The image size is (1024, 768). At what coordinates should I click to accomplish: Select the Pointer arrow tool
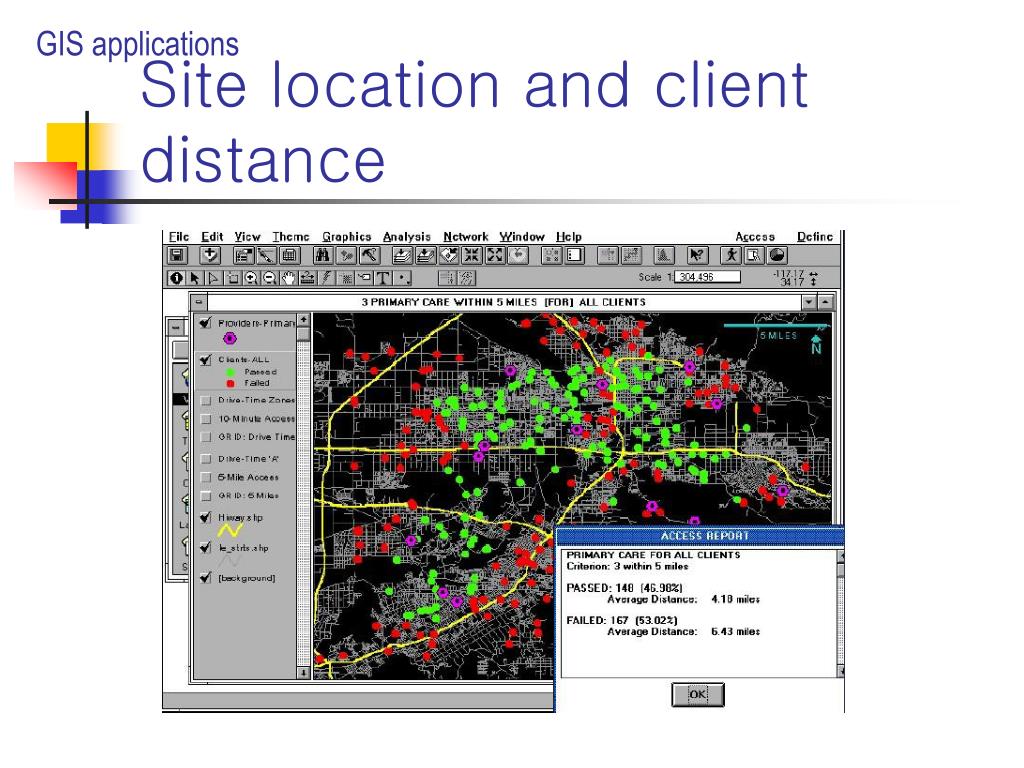(195, 278)
